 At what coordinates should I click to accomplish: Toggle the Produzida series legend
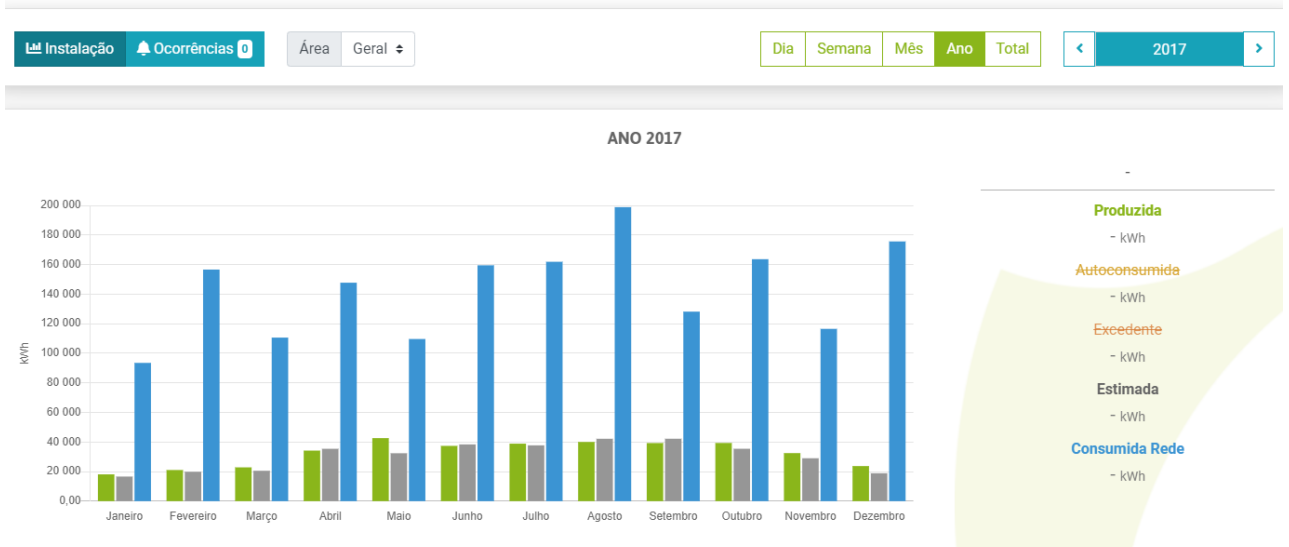point(1127,211)
